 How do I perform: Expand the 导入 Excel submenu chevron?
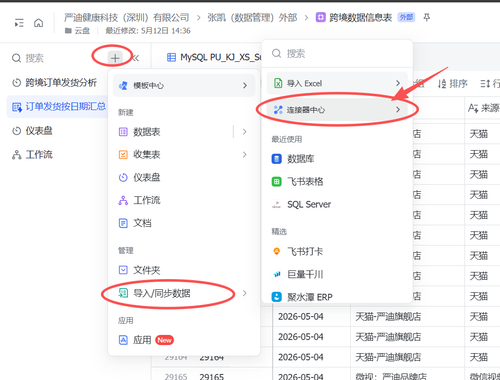pyautogui.click(x=398, y=83)
